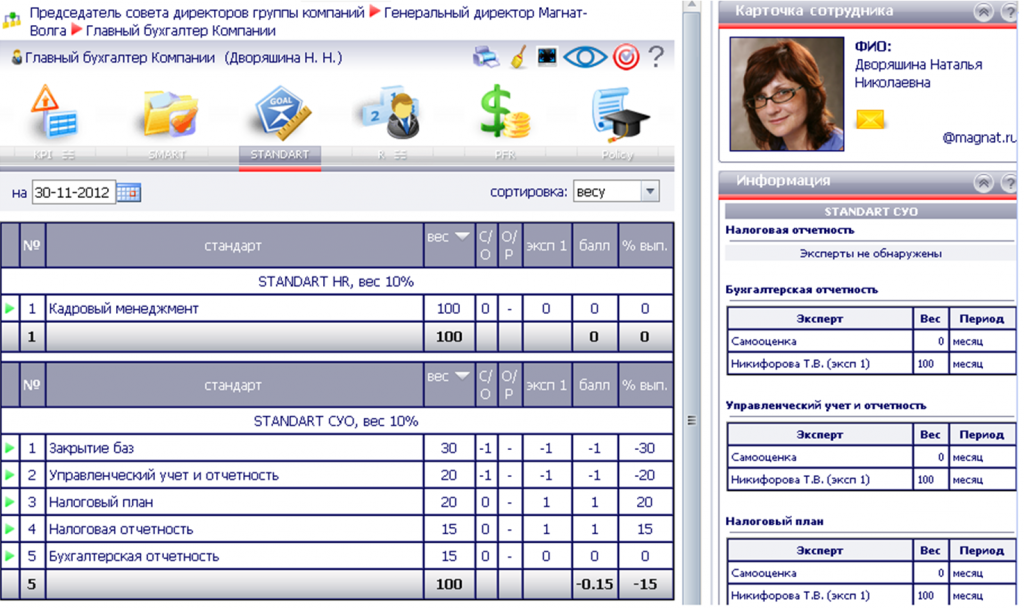Click Генеральный директор Магнат-Волга breadcrumb
Viewport: 1024px width, 609px height.
(485, 12)
